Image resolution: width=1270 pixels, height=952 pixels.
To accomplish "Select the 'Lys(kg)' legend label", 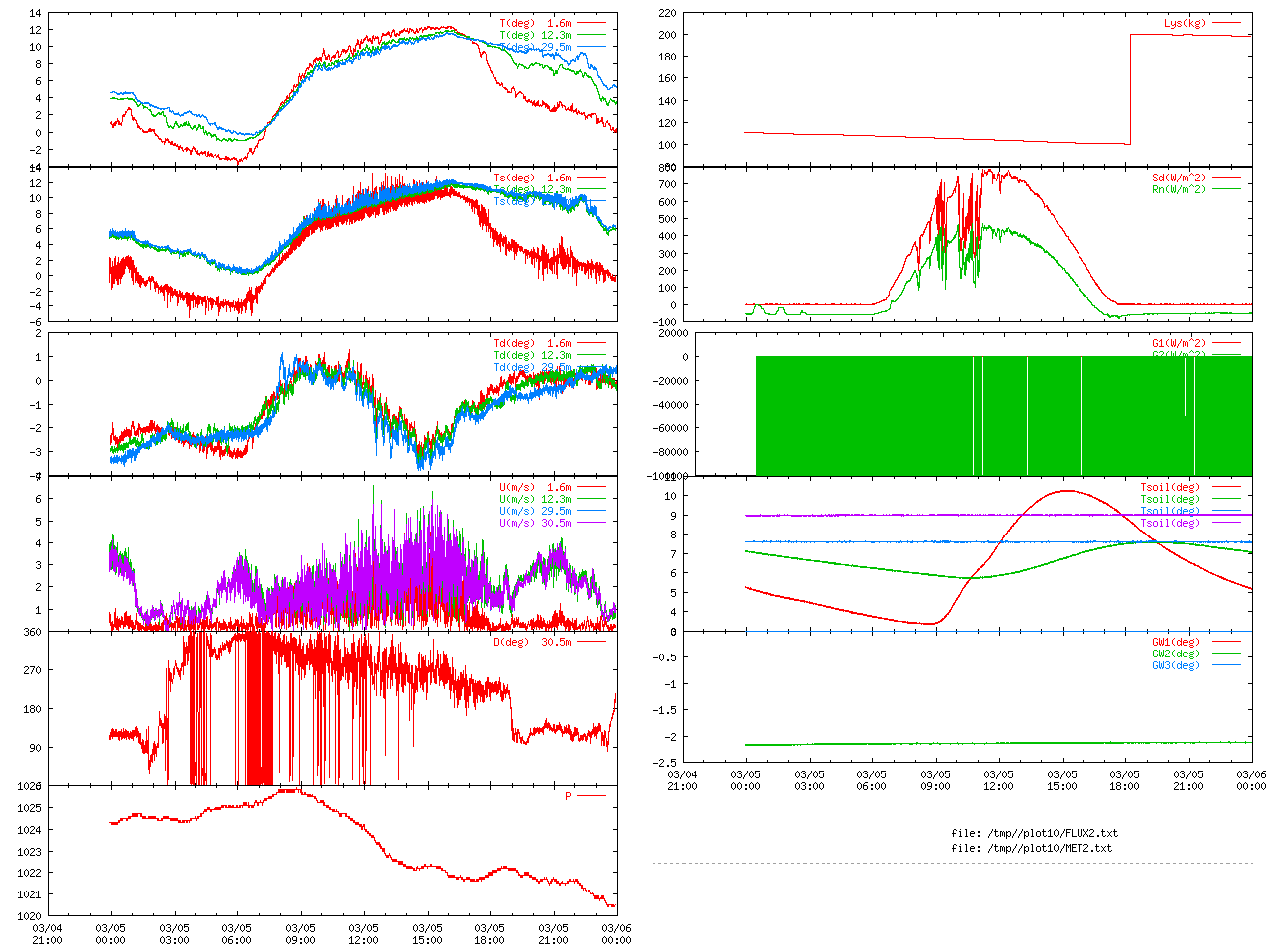I will click(1185, 23).
